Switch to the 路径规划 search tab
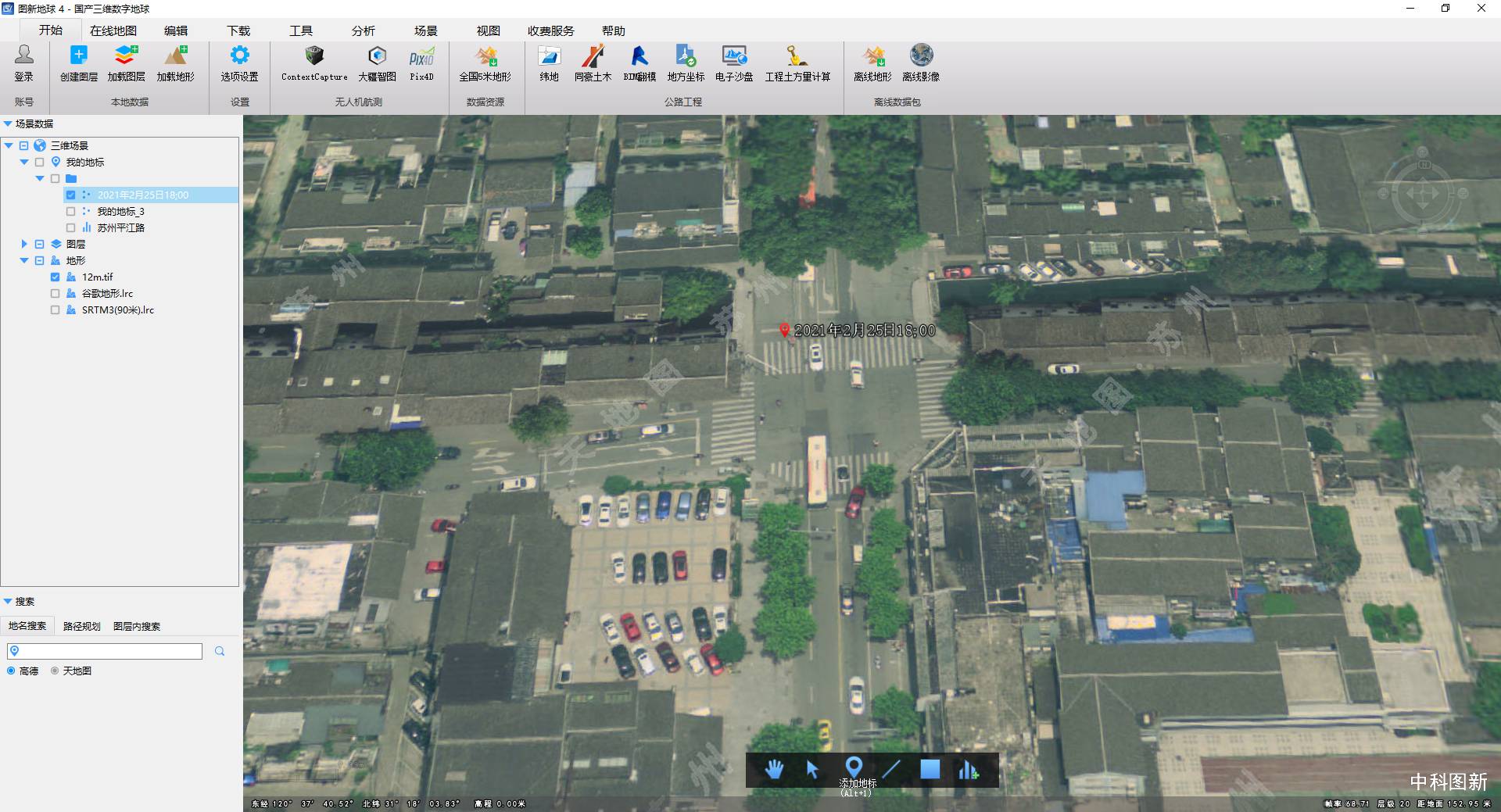Image resolution: width=1501 pixels, height=812 pixels. 82,626
